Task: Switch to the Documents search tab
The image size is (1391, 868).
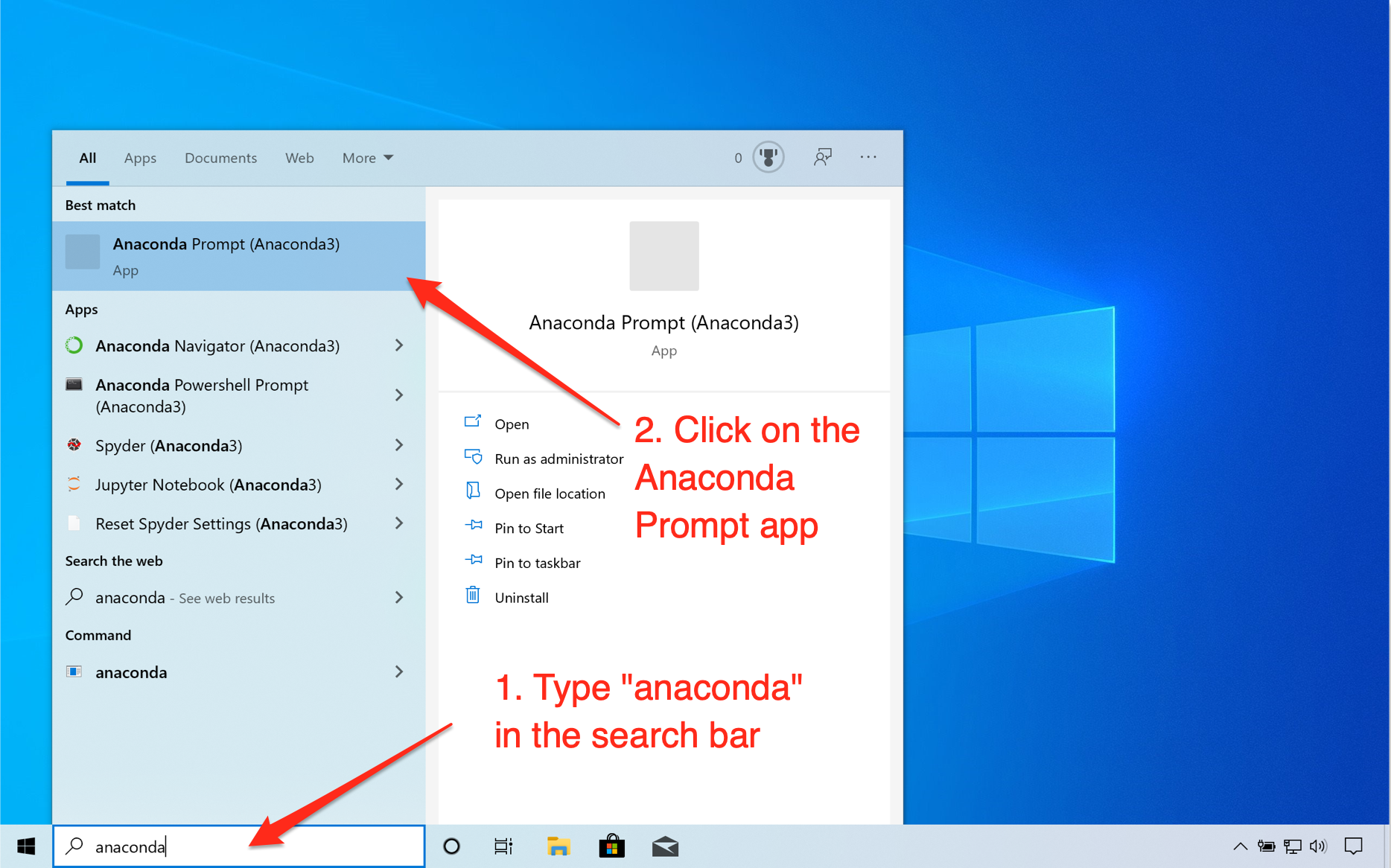Action: tap(220, 158)
